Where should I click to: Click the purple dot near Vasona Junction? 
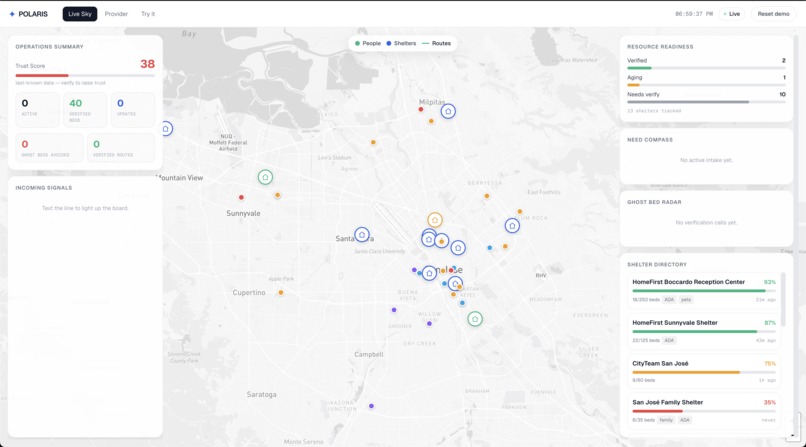click(371, 406)
